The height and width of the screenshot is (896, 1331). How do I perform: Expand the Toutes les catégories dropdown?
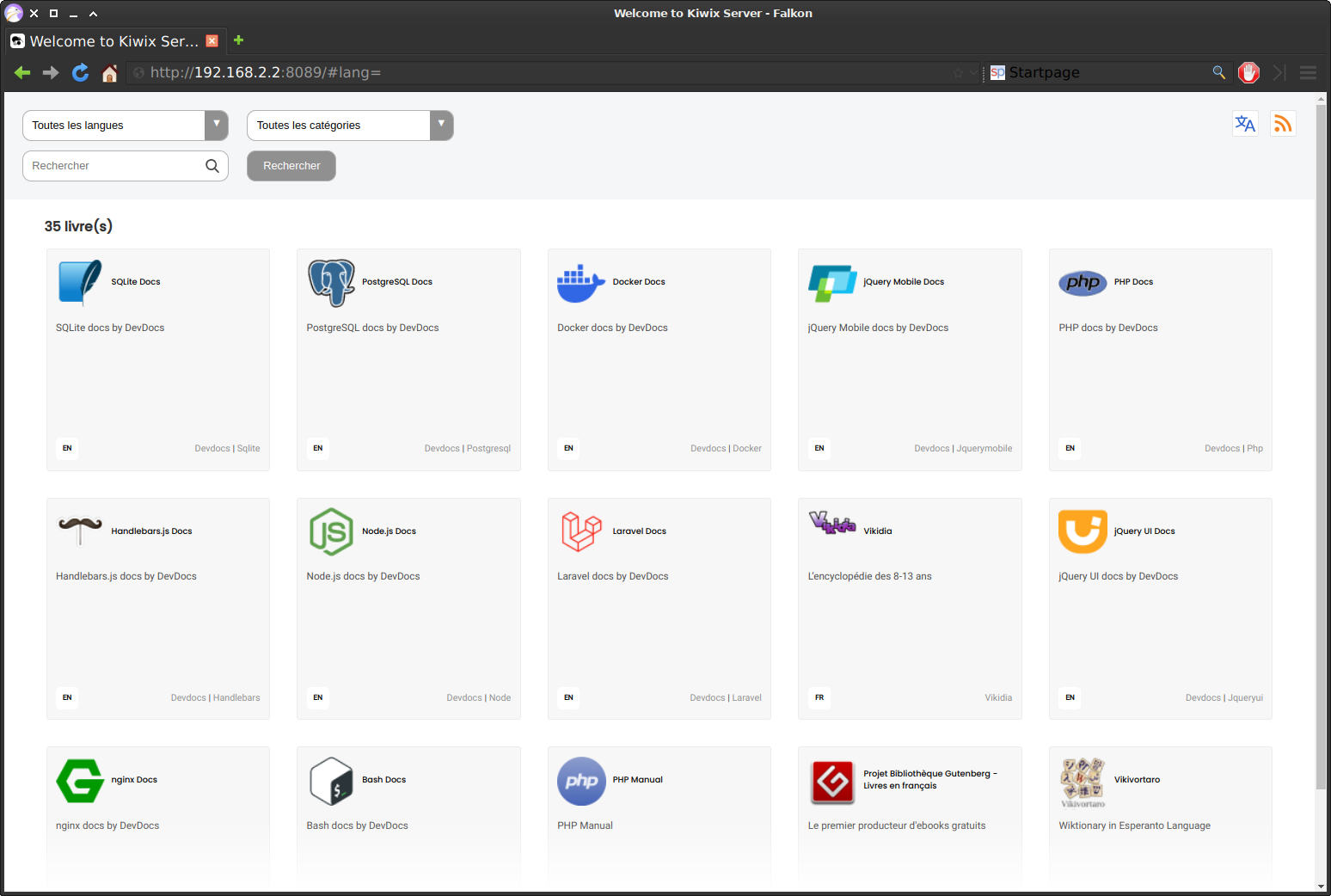[x=350, y=126]
